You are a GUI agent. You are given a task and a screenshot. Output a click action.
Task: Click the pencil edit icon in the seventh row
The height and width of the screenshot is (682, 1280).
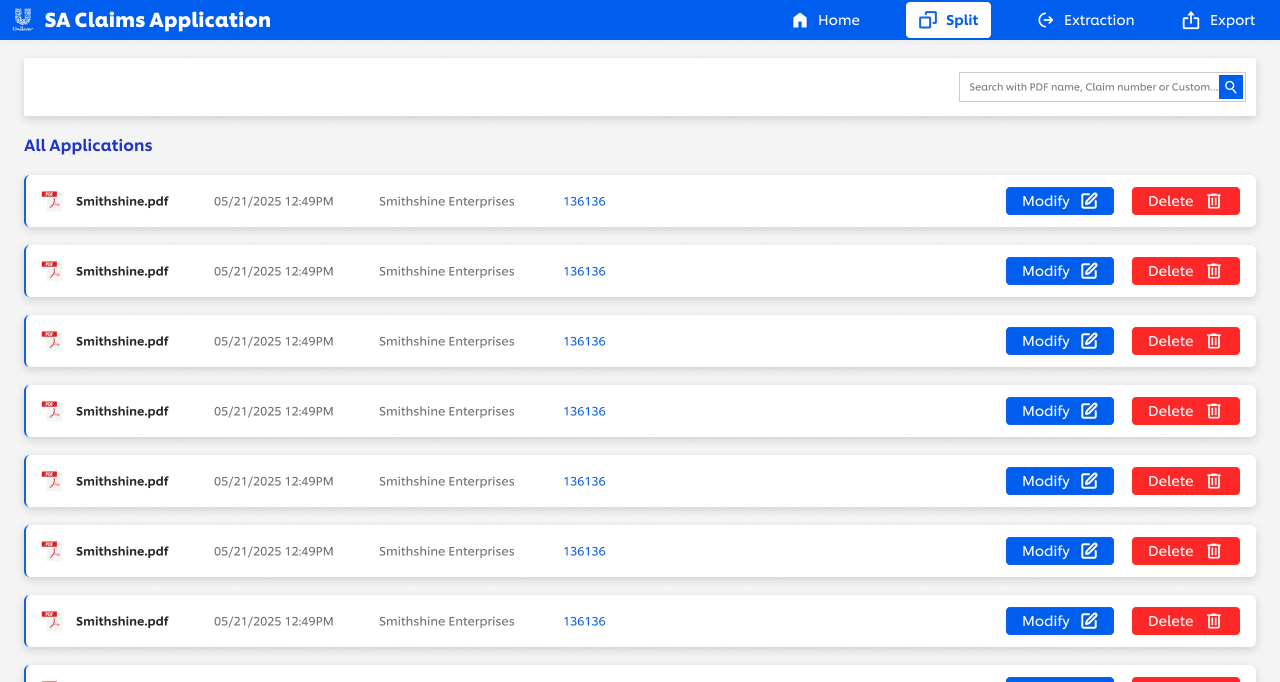pos(1089,621)
